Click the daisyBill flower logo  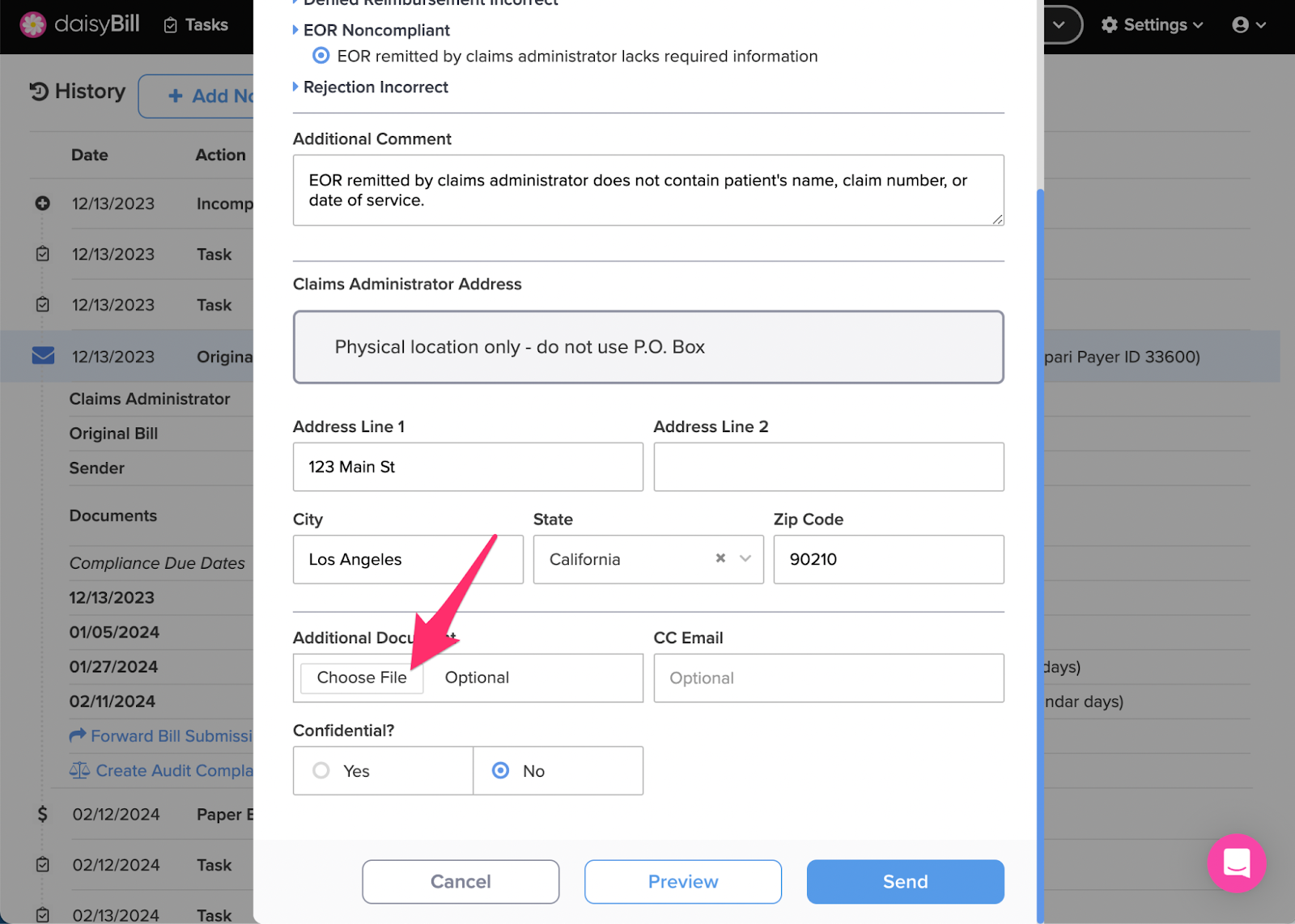(33, 25)
